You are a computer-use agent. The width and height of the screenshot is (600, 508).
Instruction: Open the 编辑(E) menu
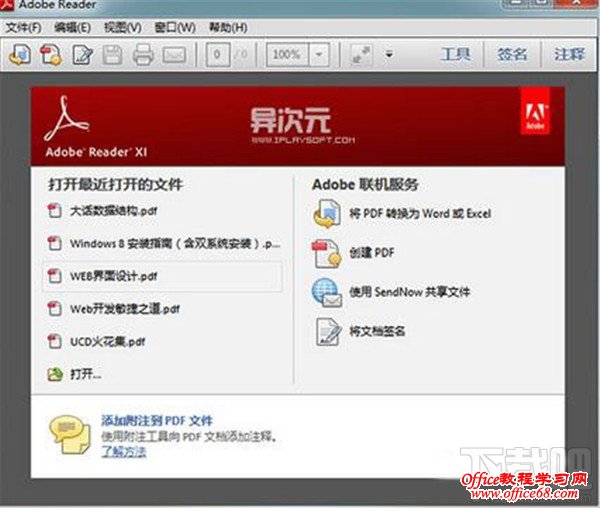(x=73, y=28)
